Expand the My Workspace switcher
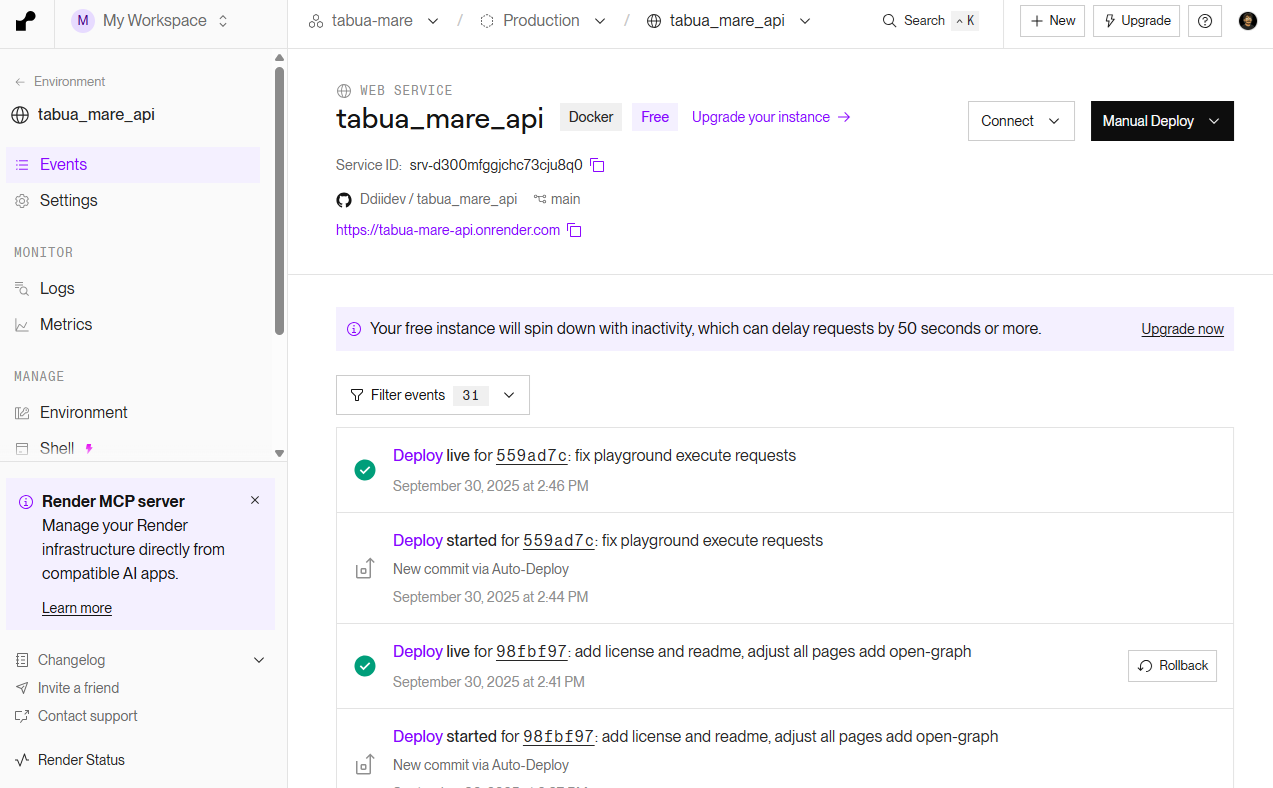The width and height of the screenshot is (1273, 788). (152, 21)
